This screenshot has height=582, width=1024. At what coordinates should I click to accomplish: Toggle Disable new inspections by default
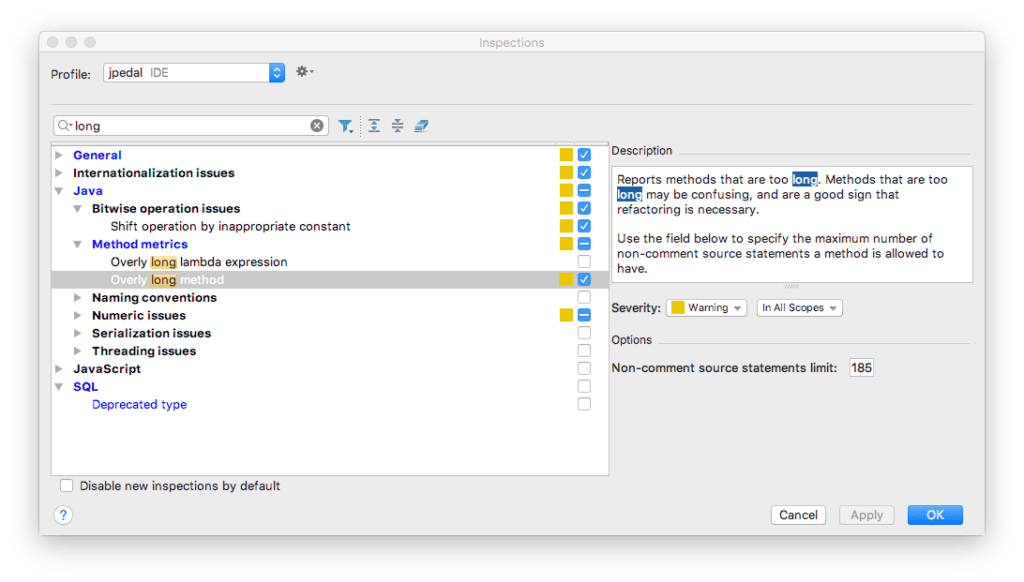tap(67, 486)
